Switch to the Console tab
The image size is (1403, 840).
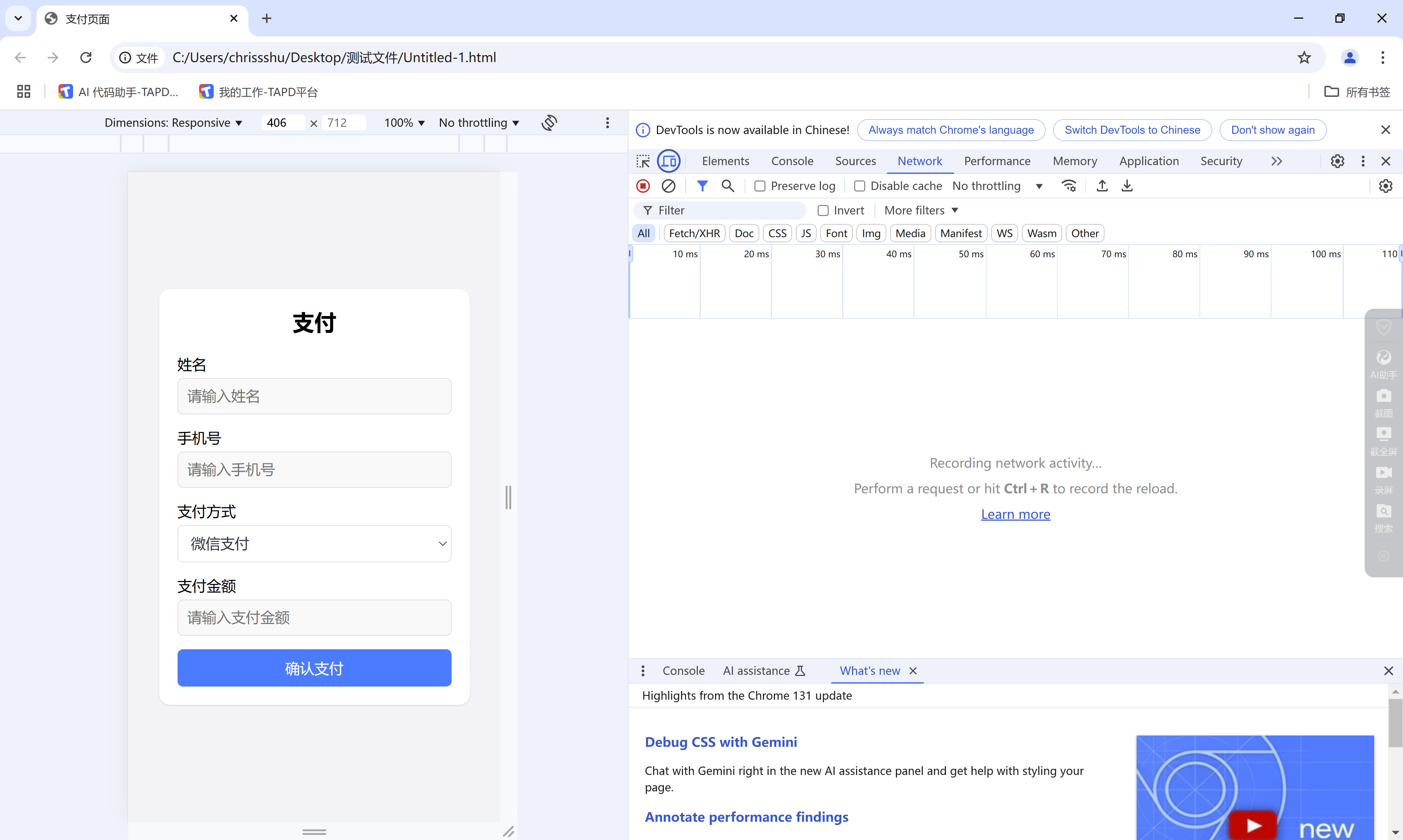point(792,161)
